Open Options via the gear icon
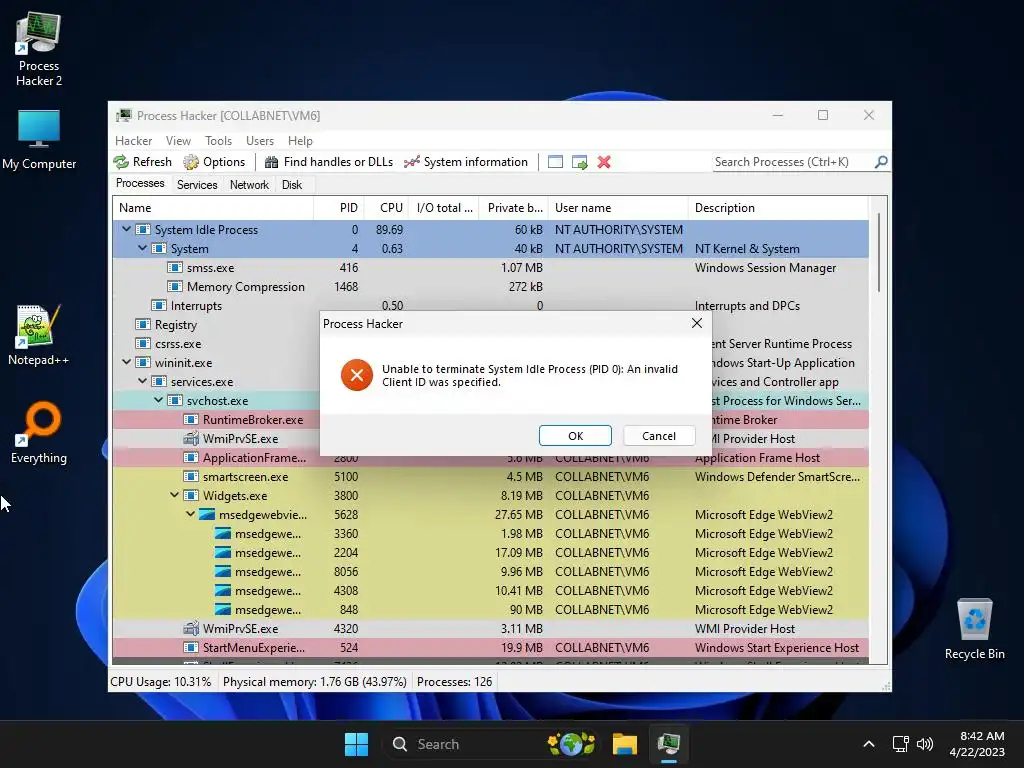The height and width of the screenshot is (768, 1024). click(191, 162)
